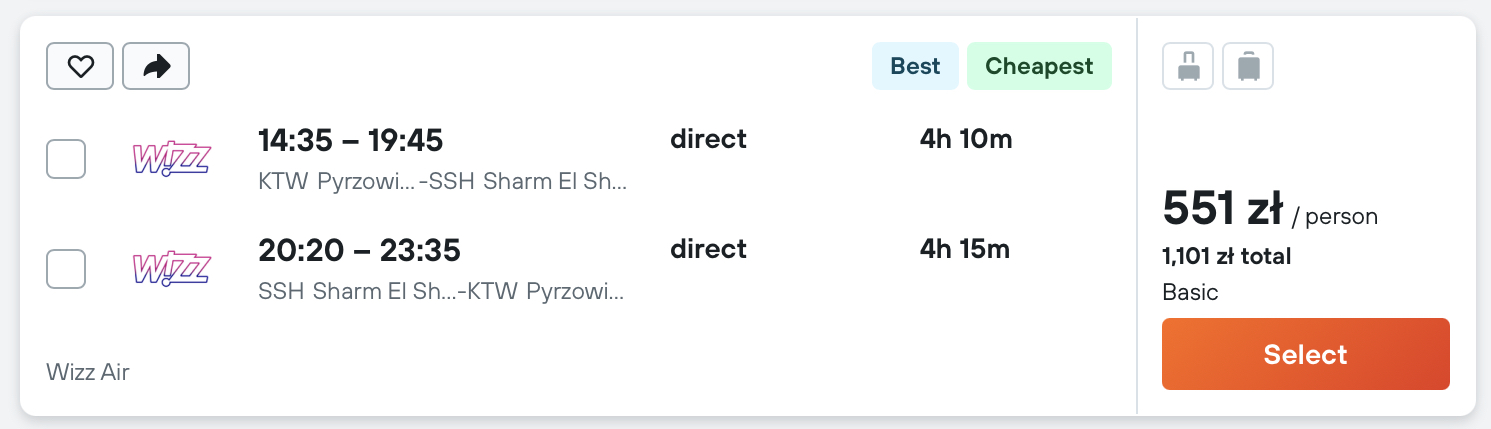Click Wizz logo on the outbound flight

[x=171, y=159]
